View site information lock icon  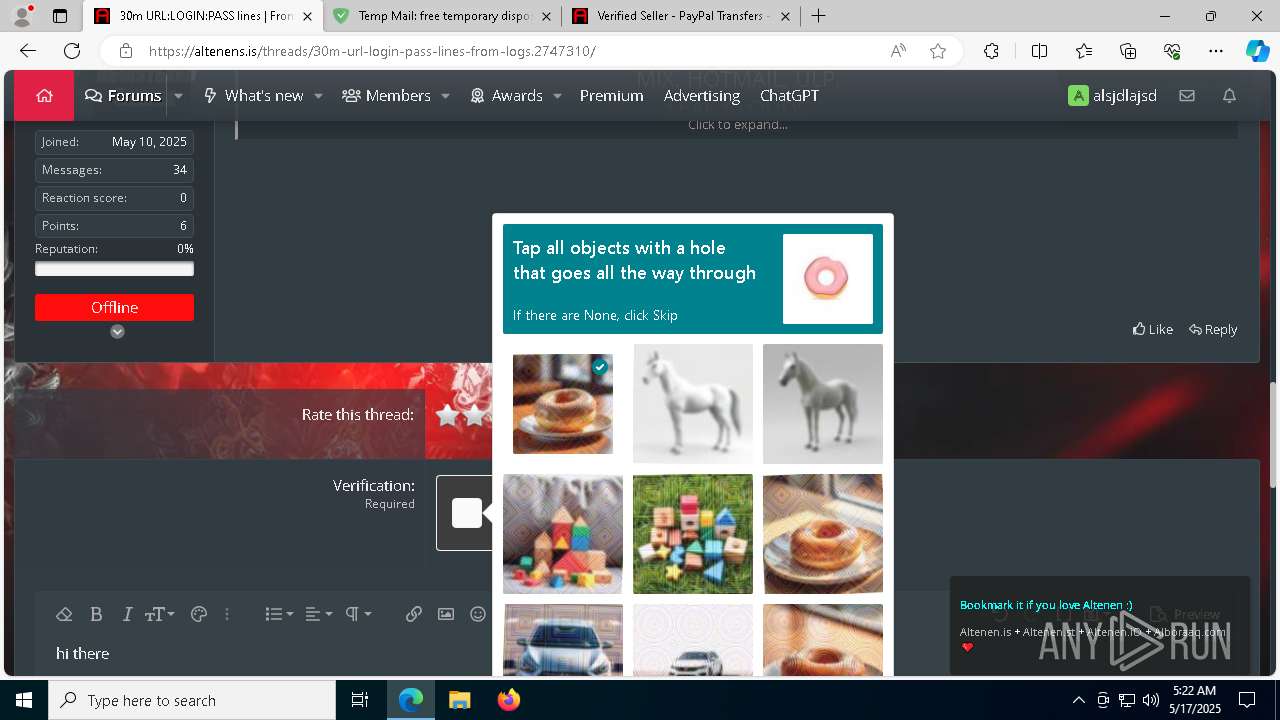[x=126, y=51]
